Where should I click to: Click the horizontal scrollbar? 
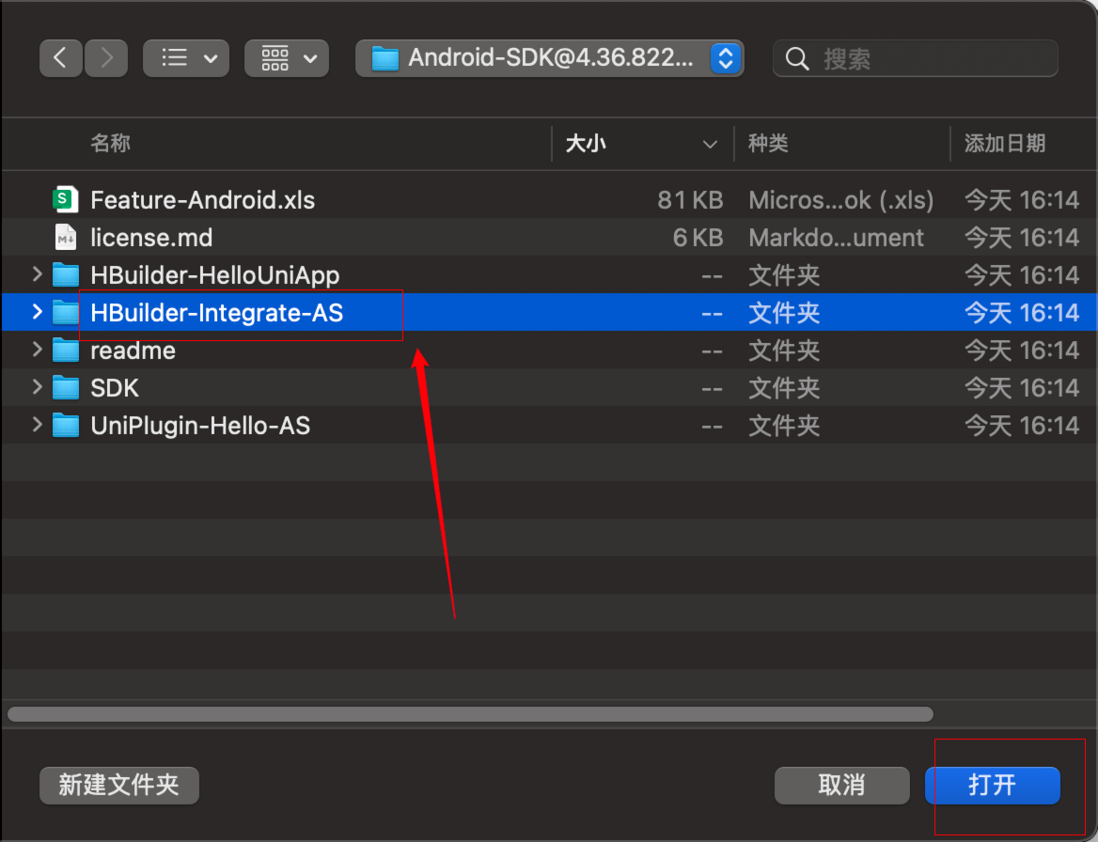[470, 714]
